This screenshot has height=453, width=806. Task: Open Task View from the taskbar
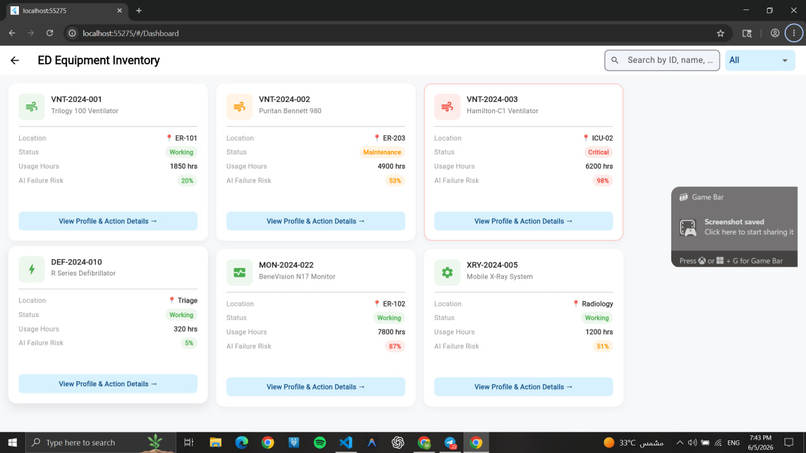pos(189,442)
